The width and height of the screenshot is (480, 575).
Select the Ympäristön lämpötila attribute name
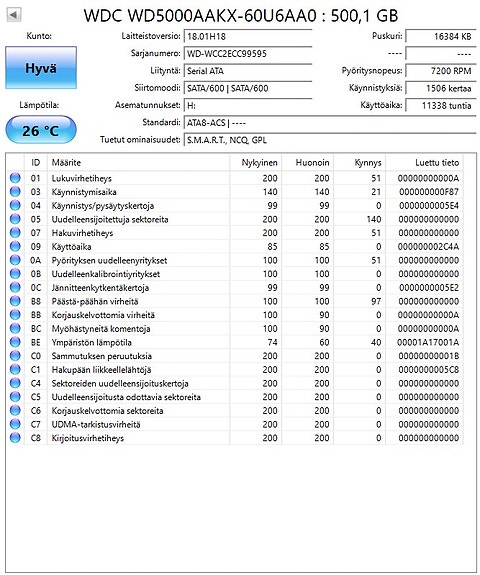pyautogui.click(x=91, y=342)
